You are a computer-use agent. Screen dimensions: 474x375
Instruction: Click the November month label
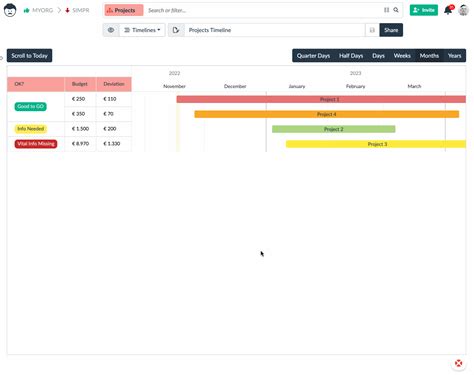pos(174,86)
